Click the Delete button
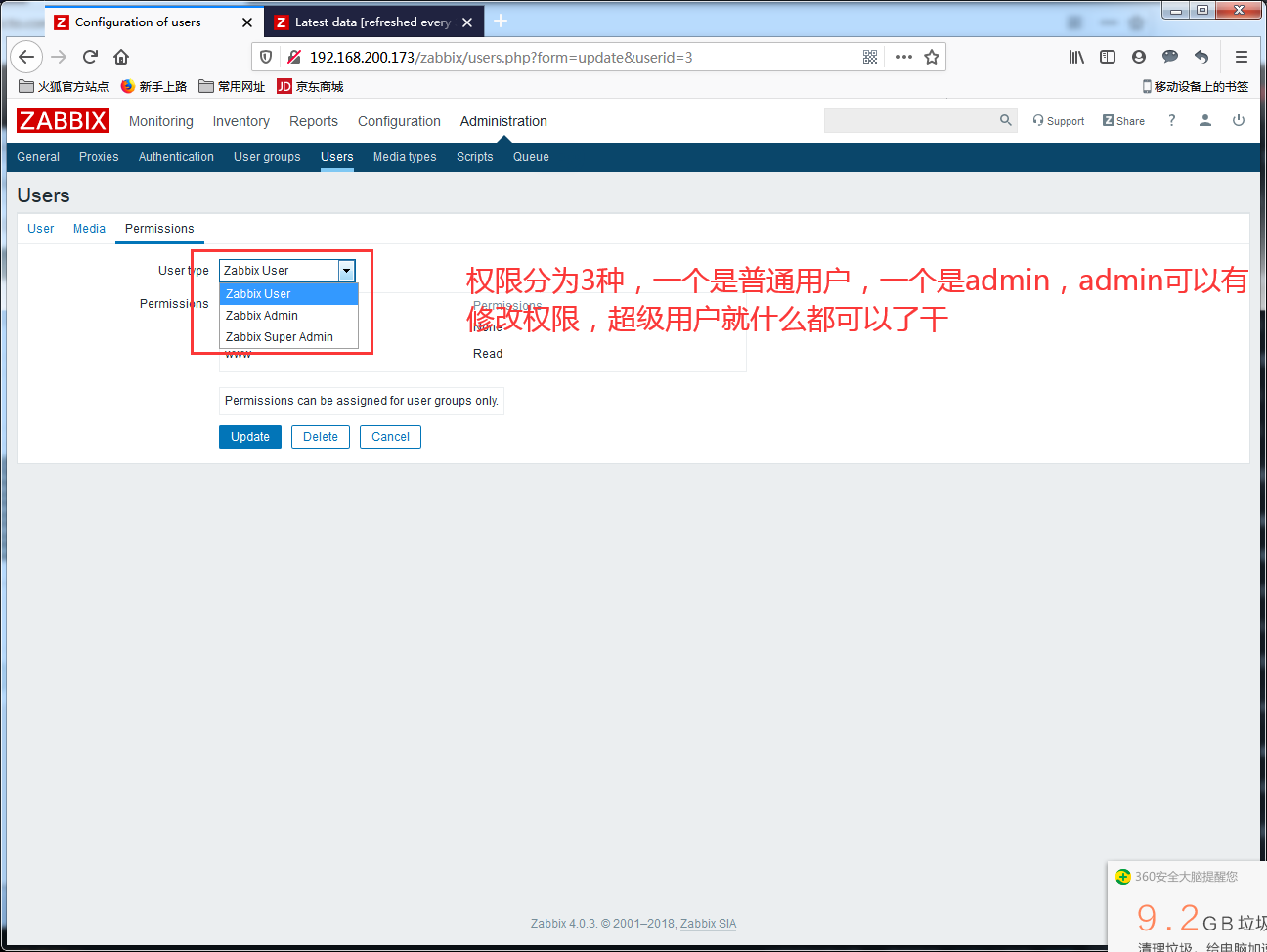 point(321,437)
